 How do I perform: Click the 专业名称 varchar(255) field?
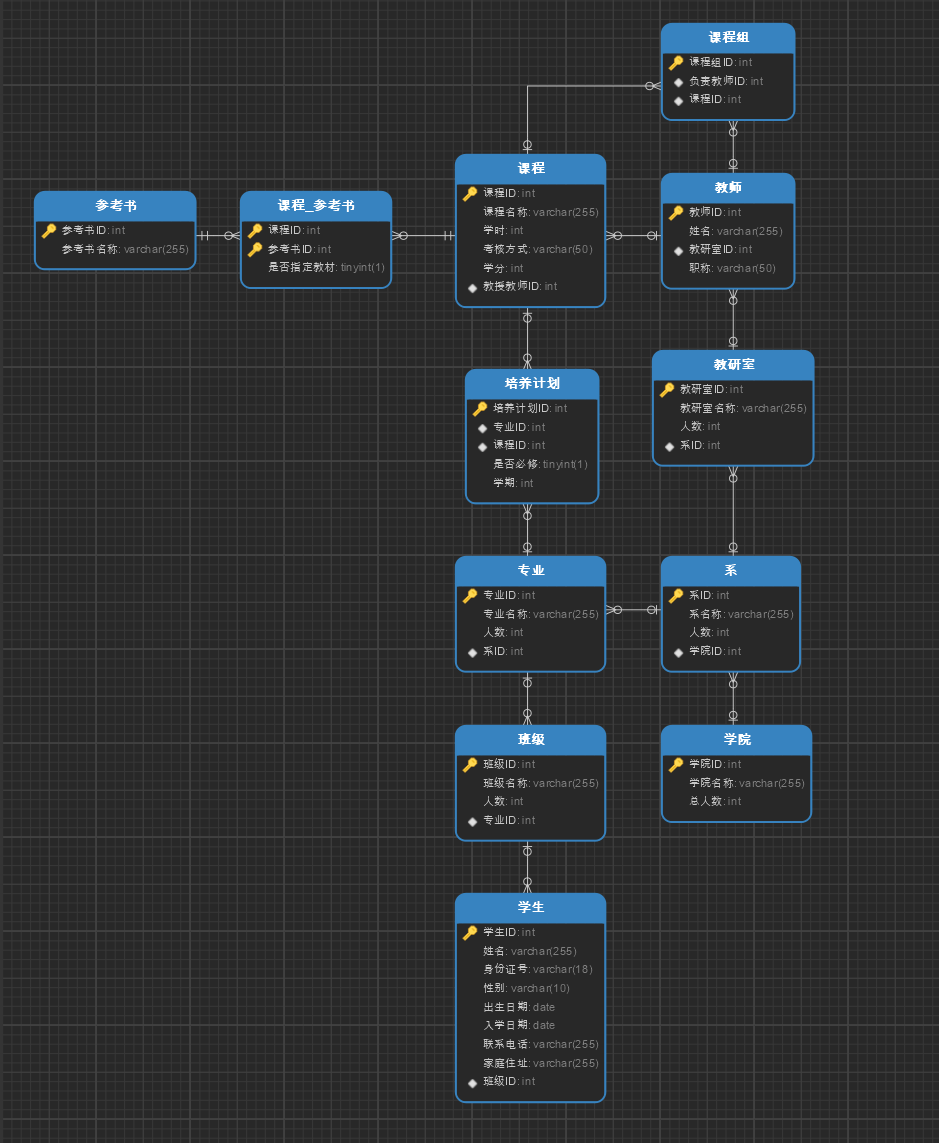540,615
